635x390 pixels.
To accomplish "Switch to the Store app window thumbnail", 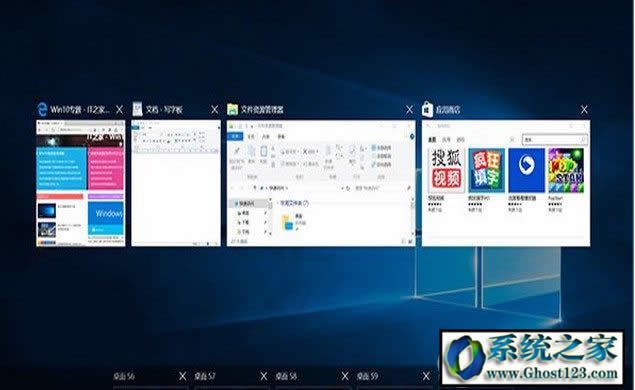I will (x=506, y=183).
